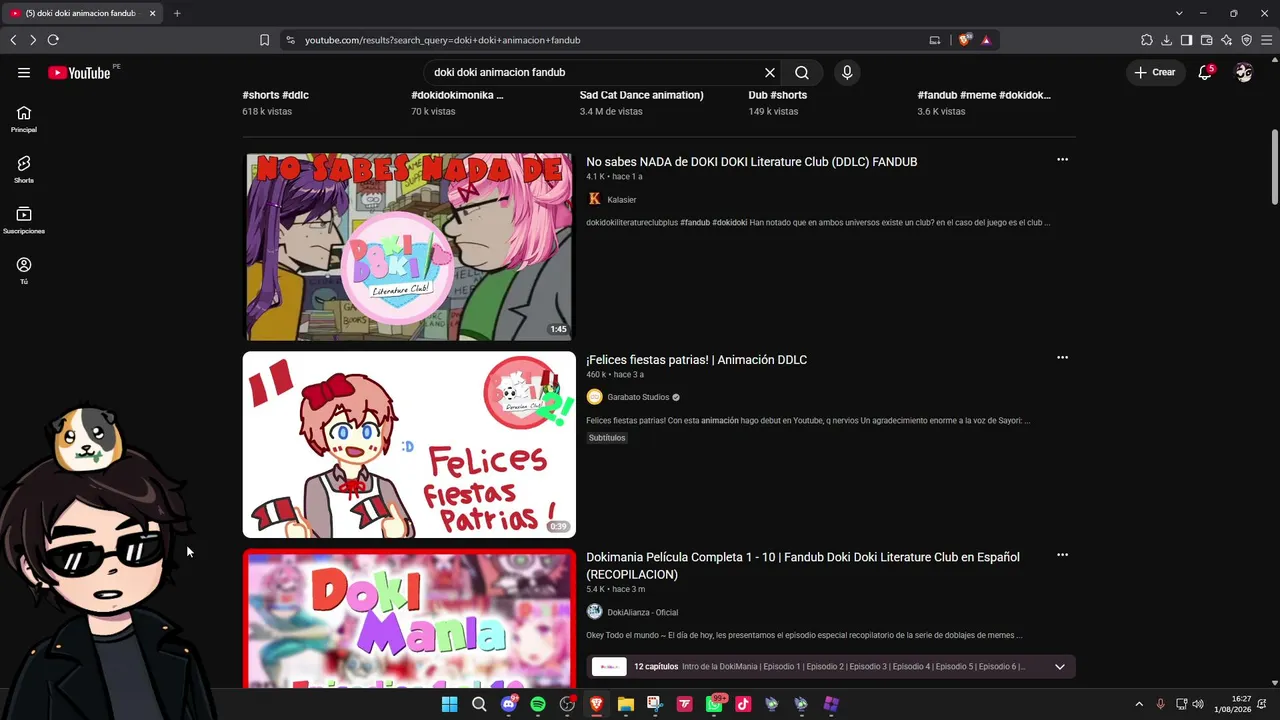Open File Explorer from the taskbar
The height and width of the screenshot is (720, 1280).
[x=626, y=704]
